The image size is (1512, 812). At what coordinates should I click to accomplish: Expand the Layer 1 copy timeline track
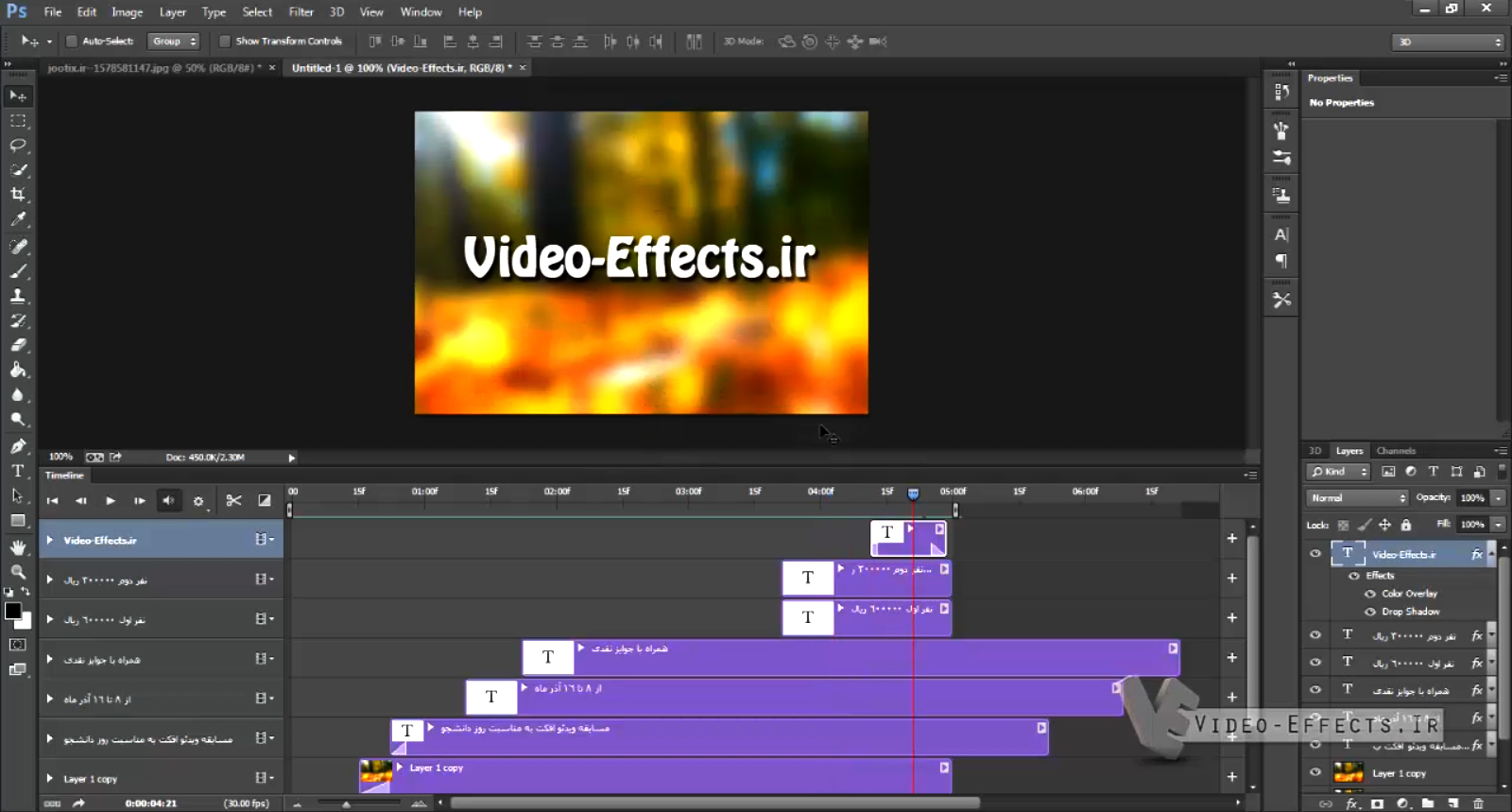click(x=49, y=778)
